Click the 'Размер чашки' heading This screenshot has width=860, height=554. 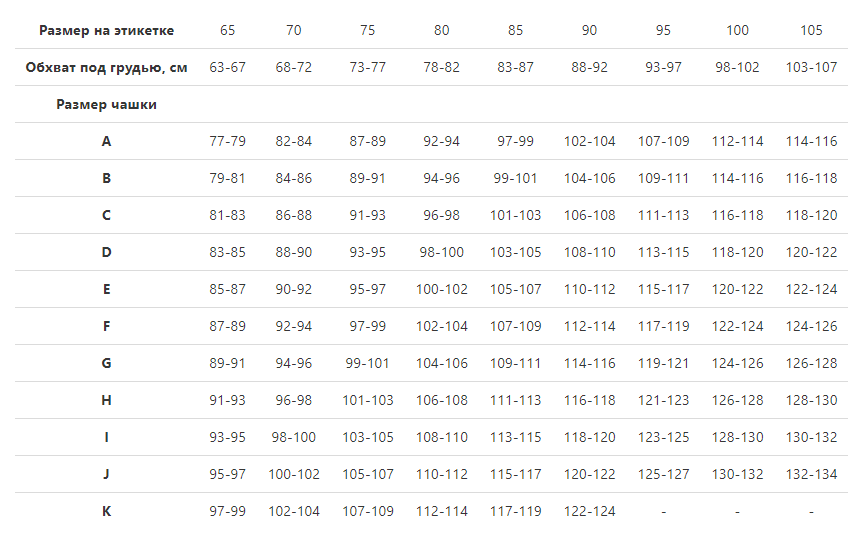[x=106, y=105]
